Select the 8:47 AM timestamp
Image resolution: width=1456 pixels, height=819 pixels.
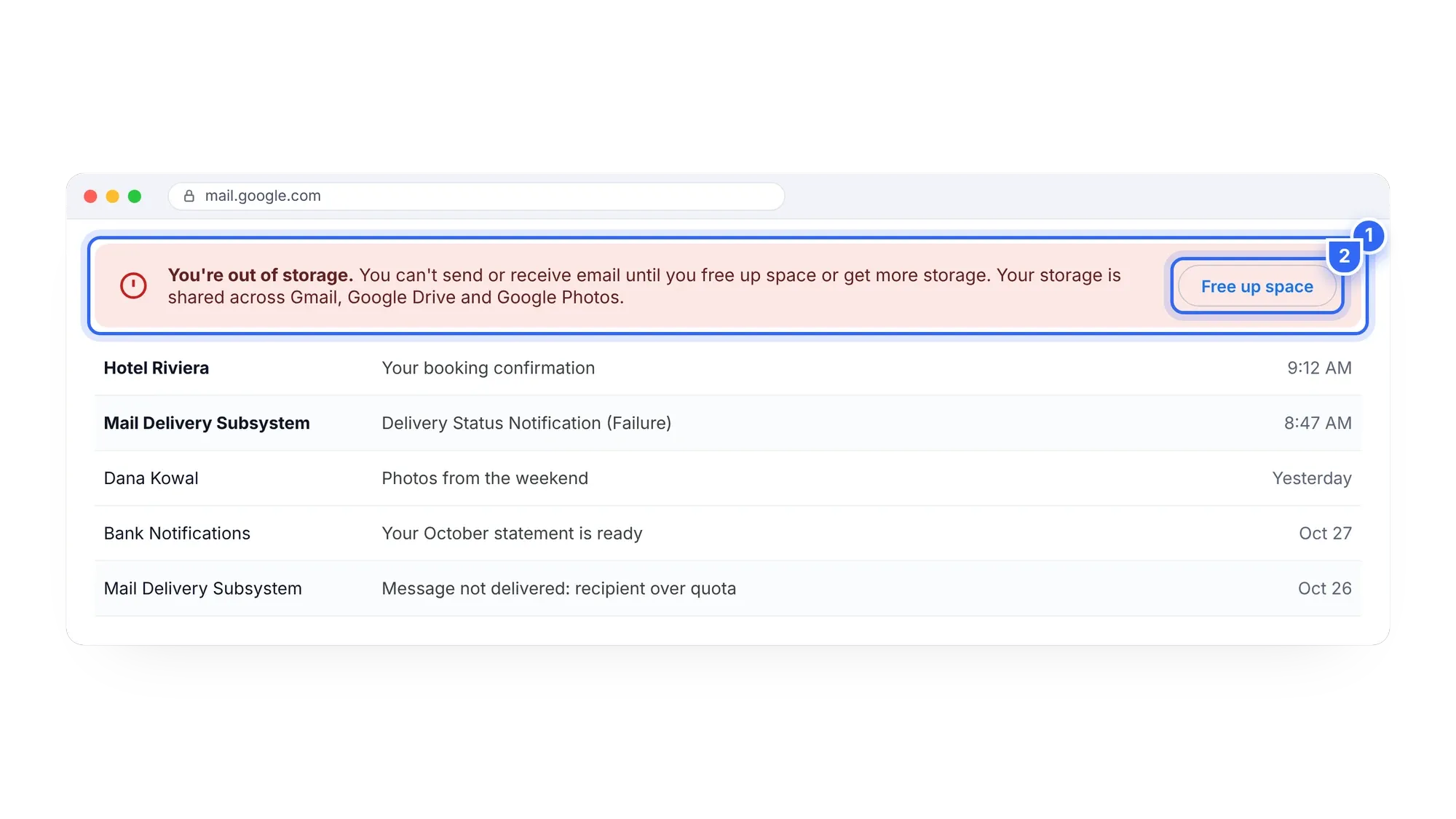pos(1318,423)
